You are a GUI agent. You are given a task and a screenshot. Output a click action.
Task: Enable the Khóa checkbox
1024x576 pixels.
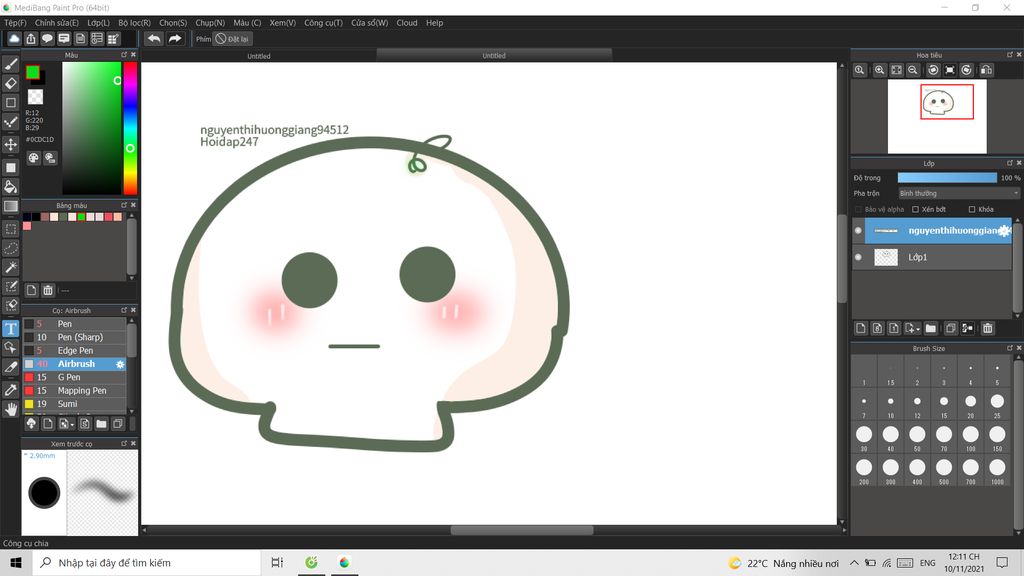click(972, 210)
